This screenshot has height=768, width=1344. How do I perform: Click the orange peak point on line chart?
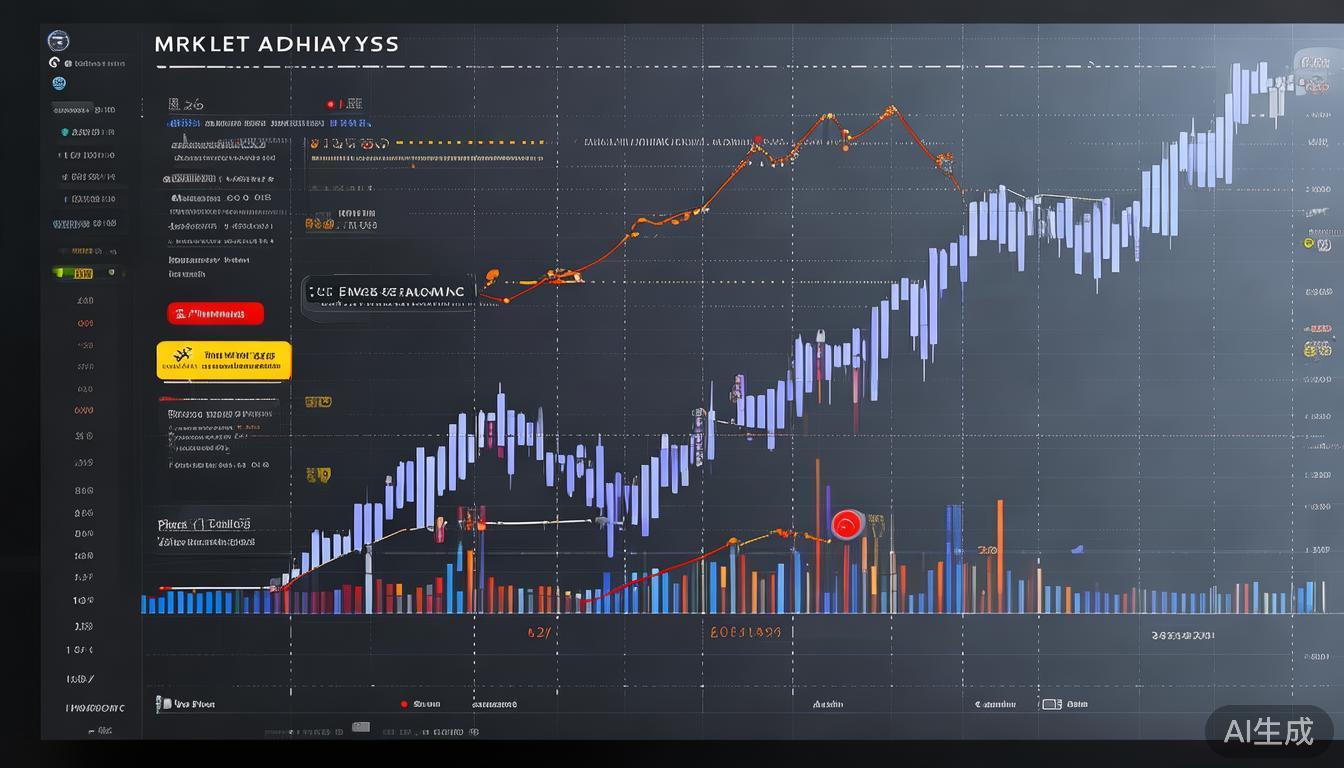(889, 109)
